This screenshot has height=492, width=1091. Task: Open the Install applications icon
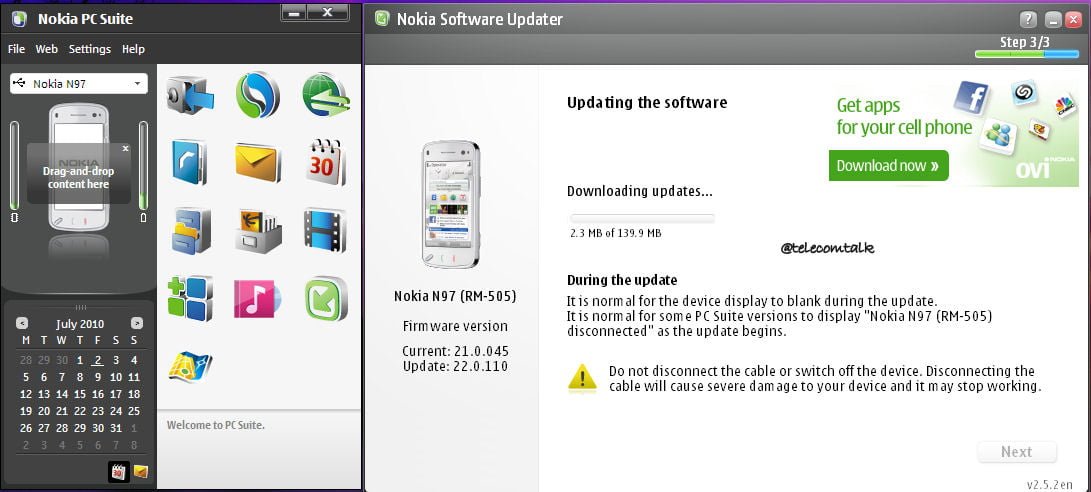(x=190, y=299)
